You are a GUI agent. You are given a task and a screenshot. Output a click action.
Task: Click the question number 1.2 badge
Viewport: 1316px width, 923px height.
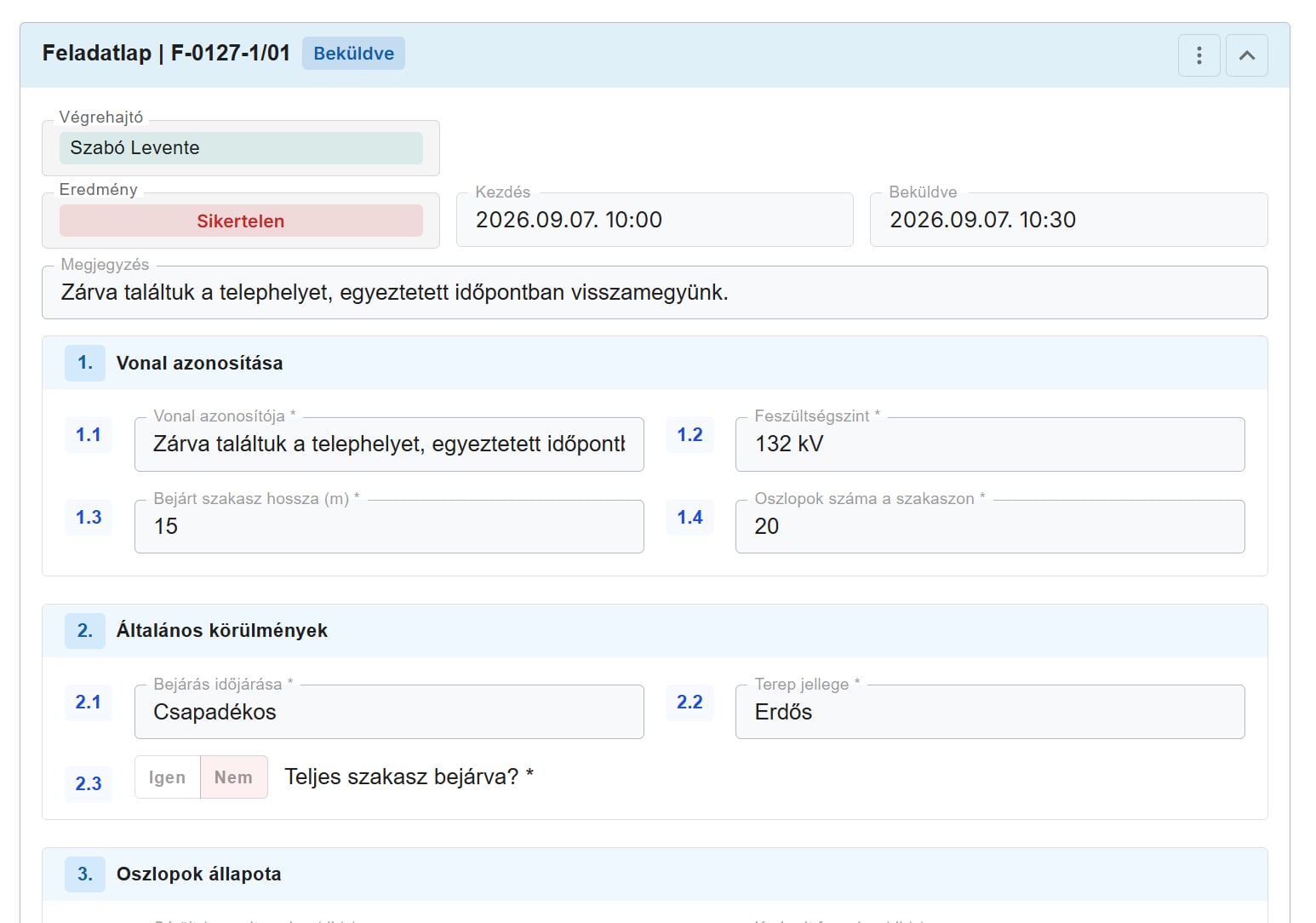pos(690,435)
